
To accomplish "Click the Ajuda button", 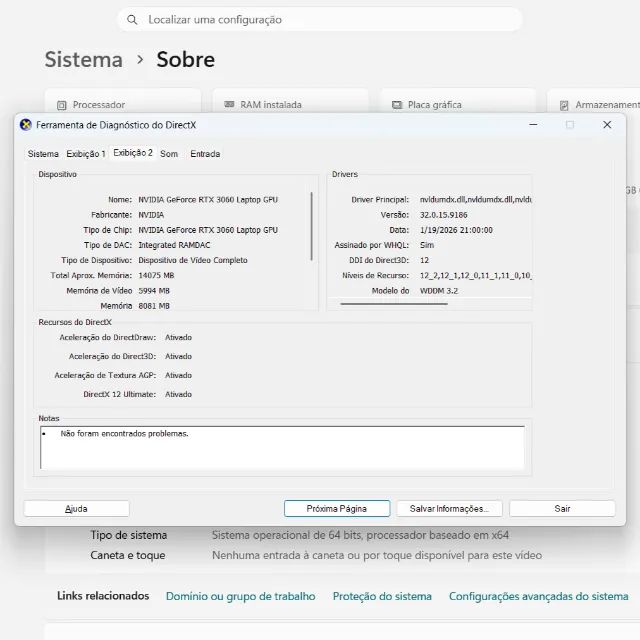I will (x=76, y=509).
